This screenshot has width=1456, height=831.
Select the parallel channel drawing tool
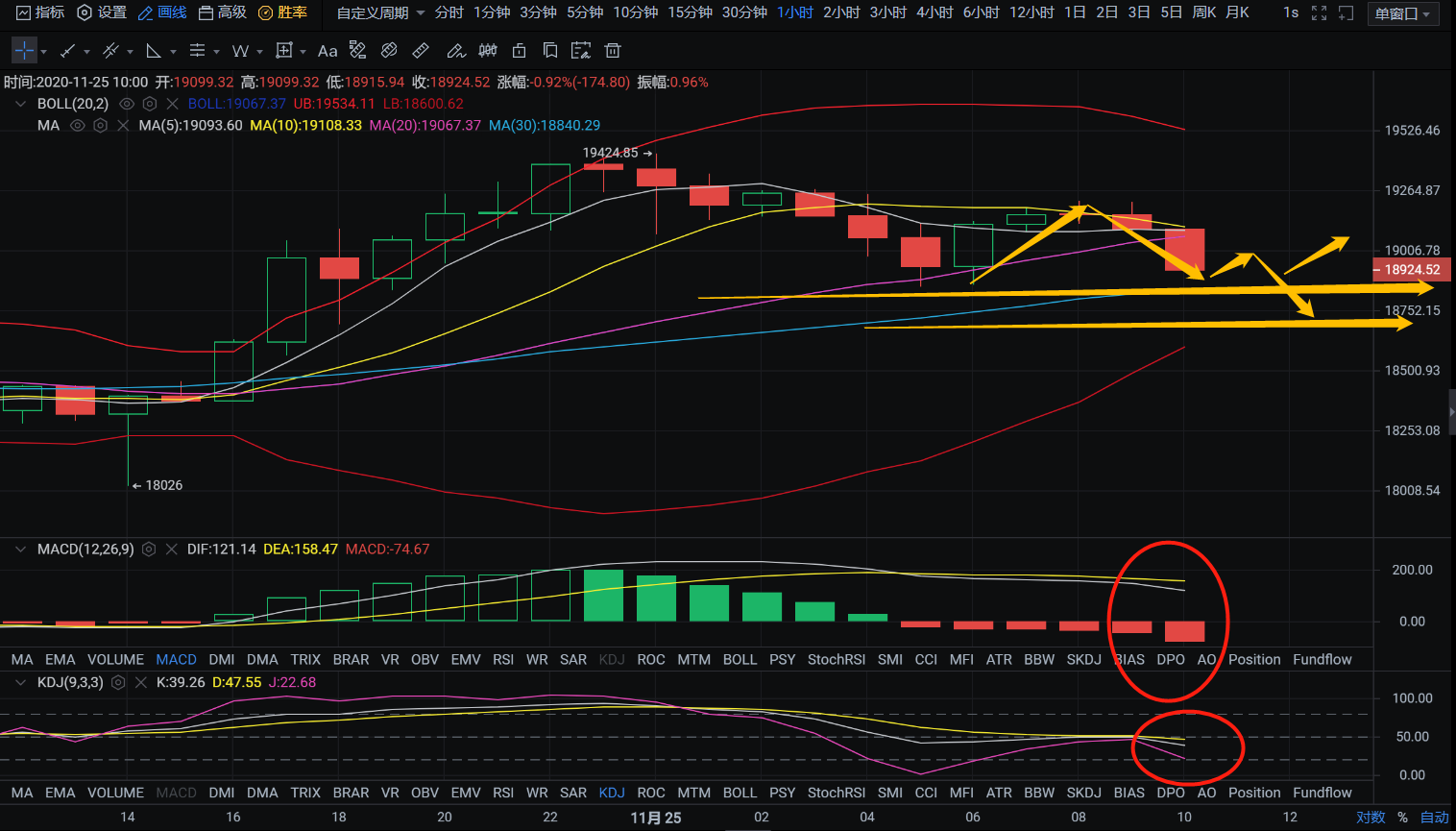111,50
